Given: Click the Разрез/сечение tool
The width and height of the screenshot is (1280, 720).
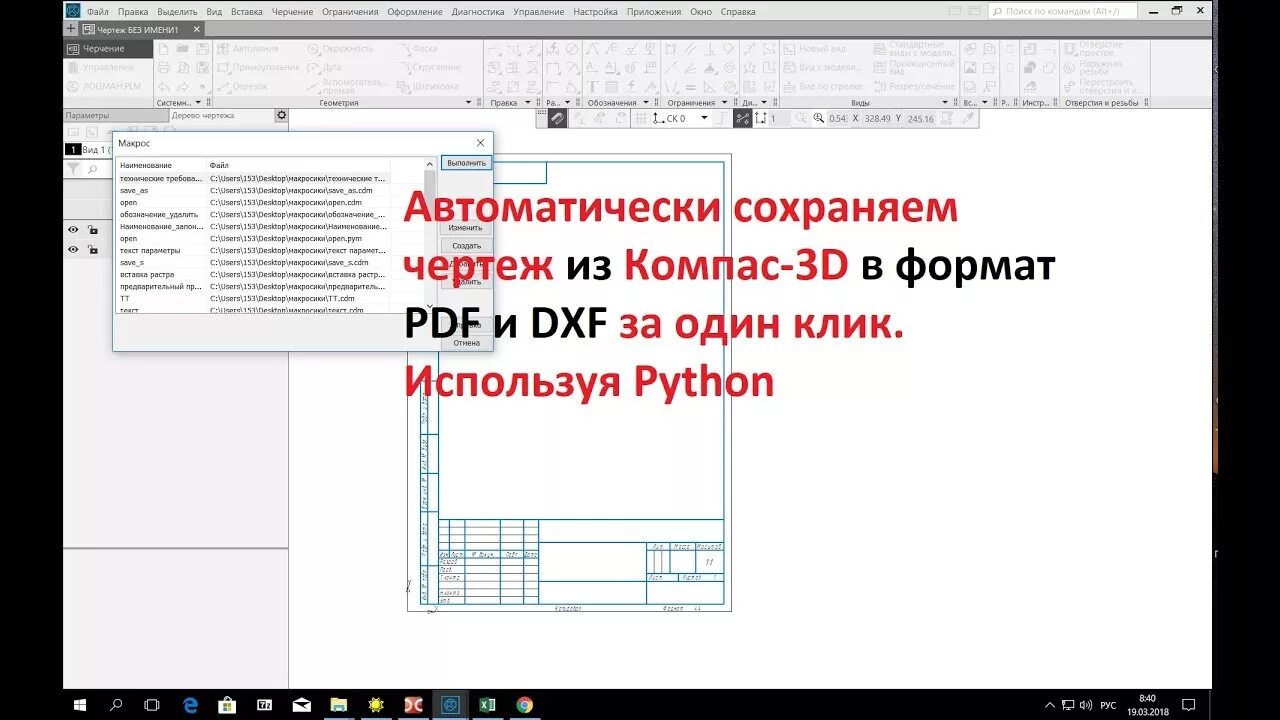Looking at the screenshot, I should [914, 86].
